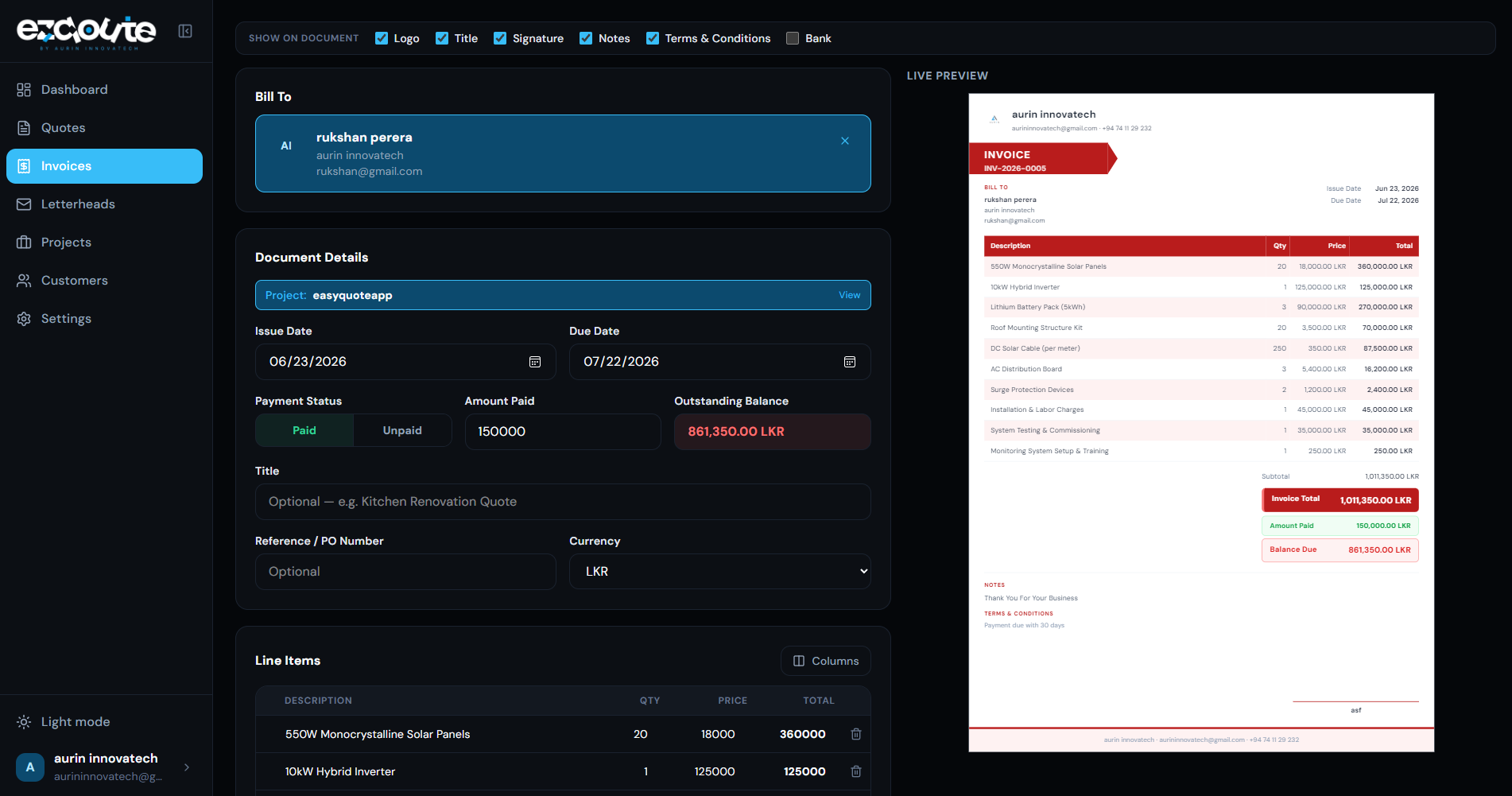Viewport: 1512px width, 796px height.
Task: Go to the Invoices section
Action: click(x=104, y=166)
